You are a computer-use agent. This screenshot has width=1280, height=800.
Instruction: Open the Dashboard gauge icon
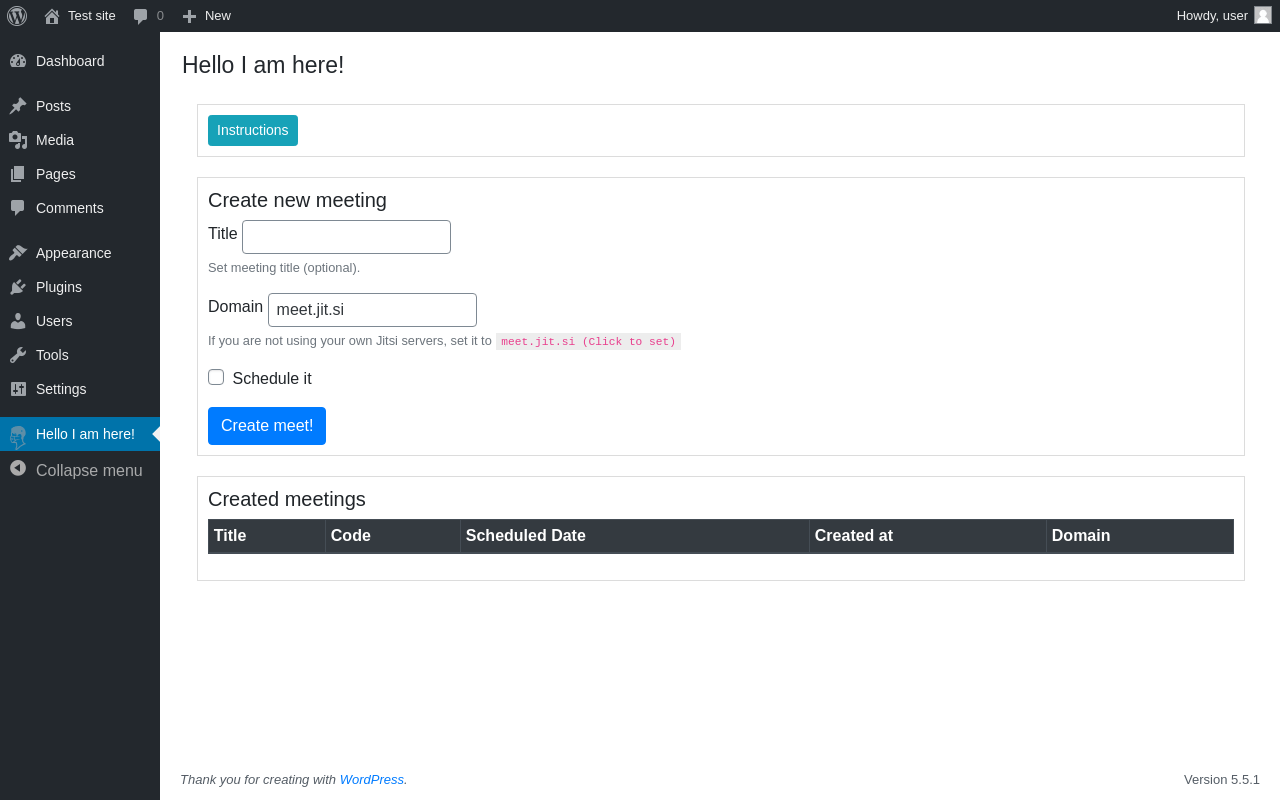point(18,61)
